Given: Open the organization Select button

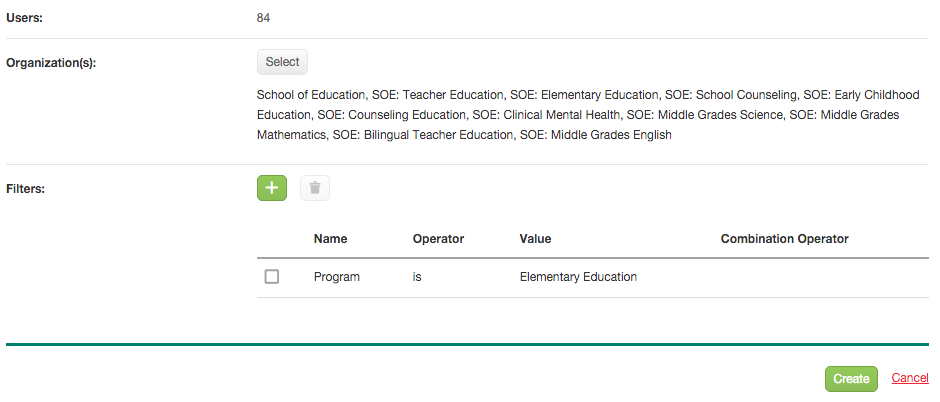Looking at the screenshot, I should click(x=282, y=62).
